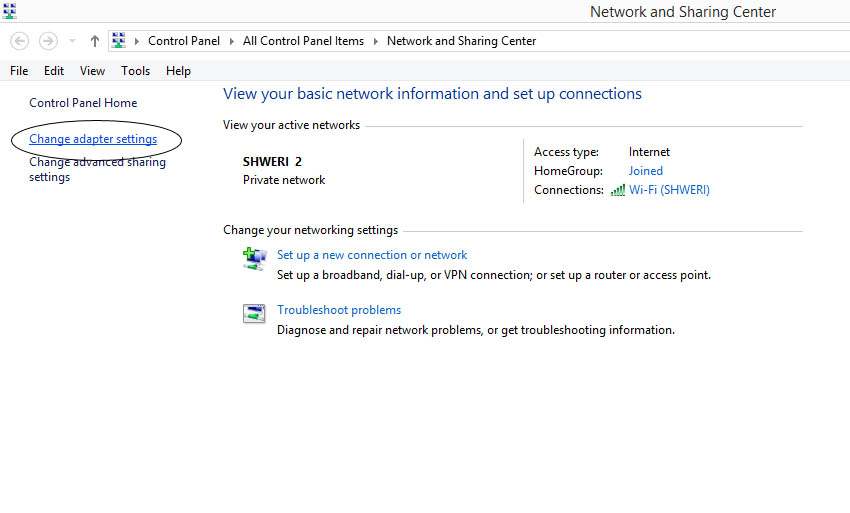Click the HomeGroup Joined link
850x513 pixels.
[x=646, y=171]
